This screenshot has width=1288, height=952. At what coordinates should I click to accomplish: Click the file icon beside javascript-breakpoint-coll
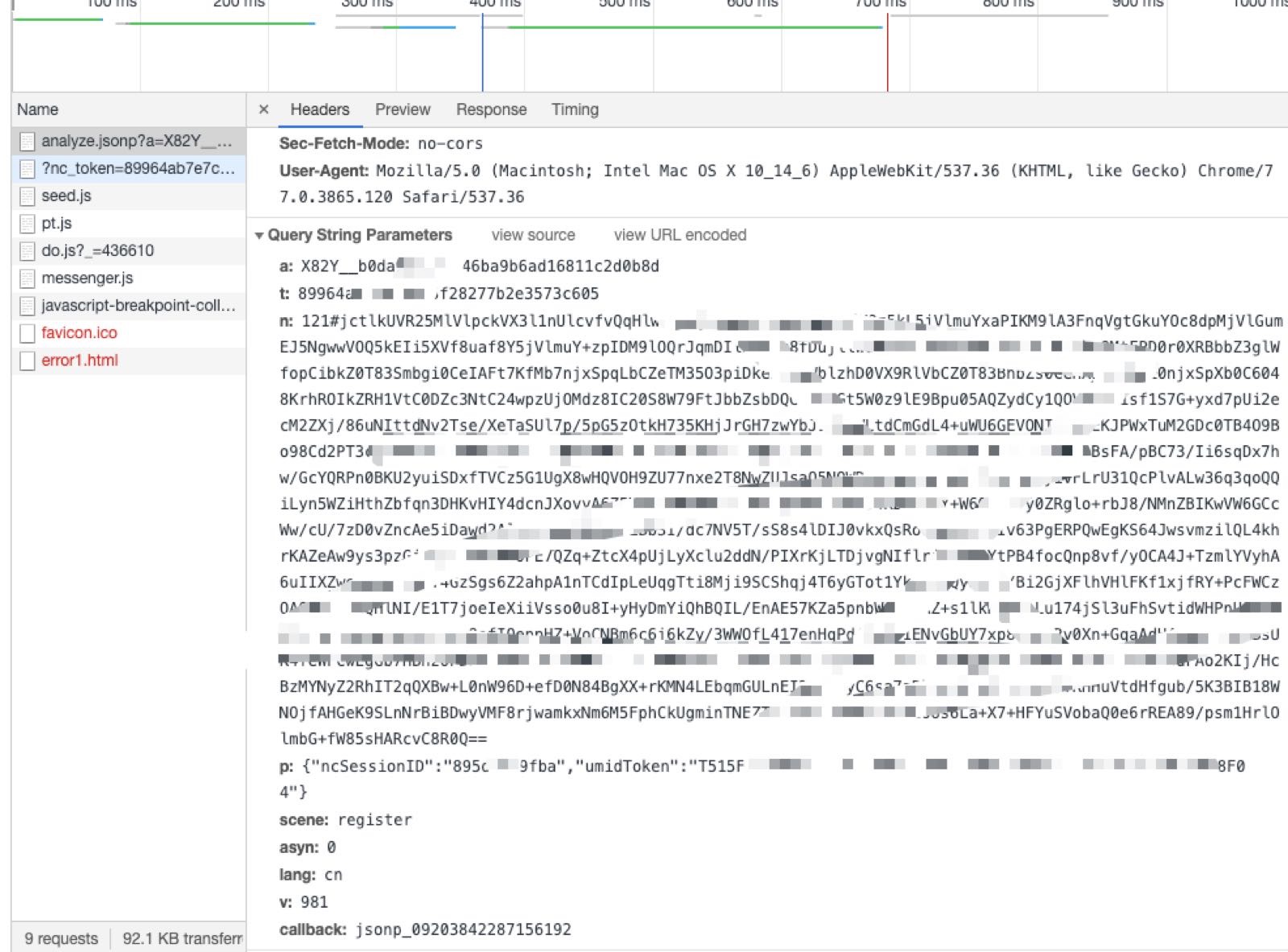[x=27, y=306]
